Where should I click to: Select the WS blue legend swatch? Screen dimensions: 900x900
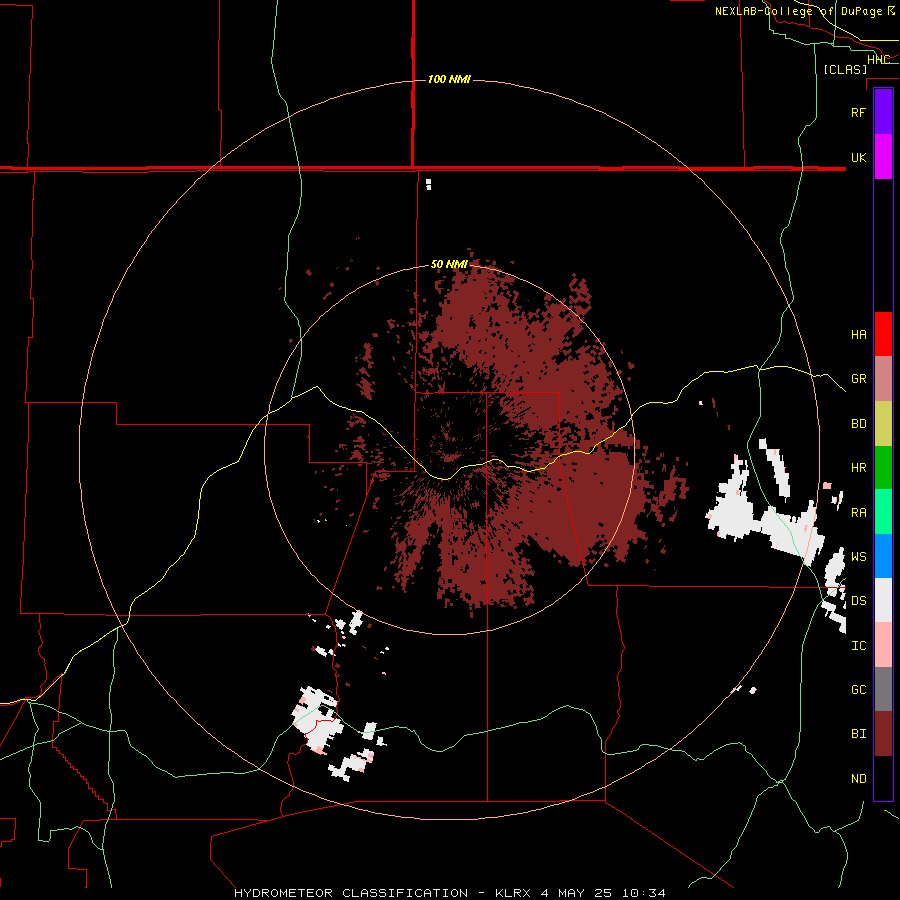[x=883, y=556]
